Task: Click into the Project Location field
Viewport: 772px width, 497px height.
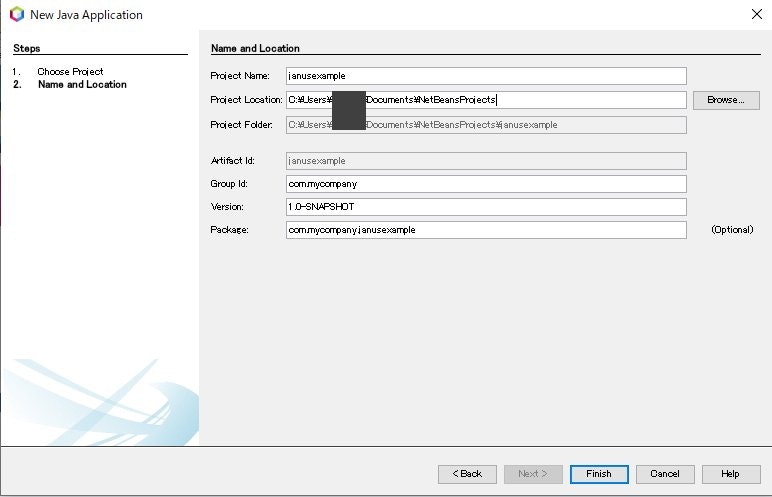Action: 486,100
